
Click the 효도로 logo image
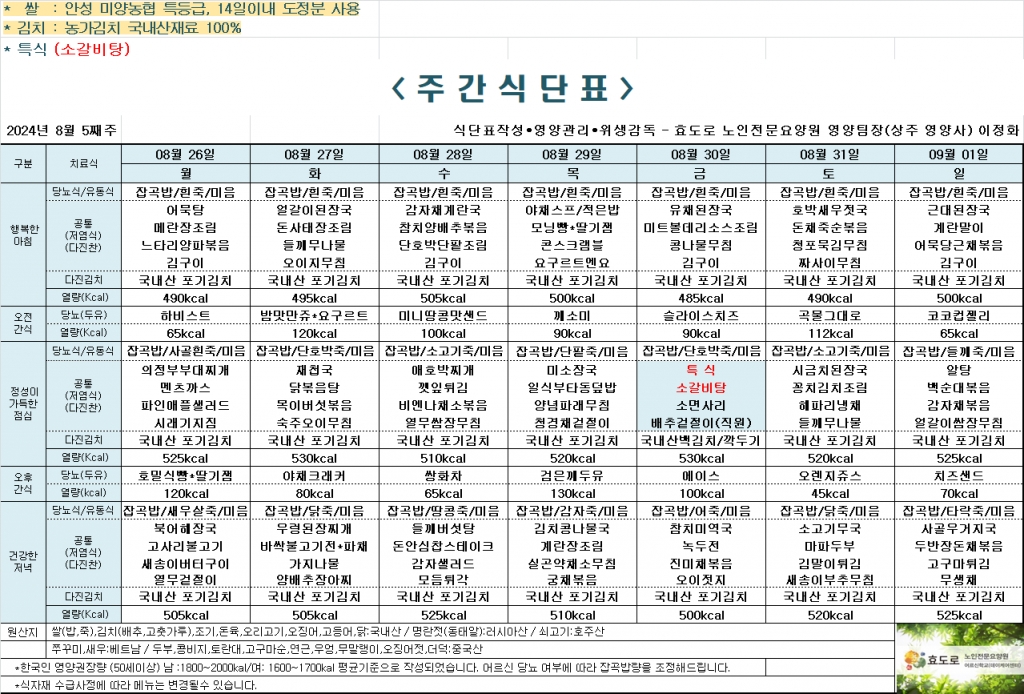pos(959,658)
